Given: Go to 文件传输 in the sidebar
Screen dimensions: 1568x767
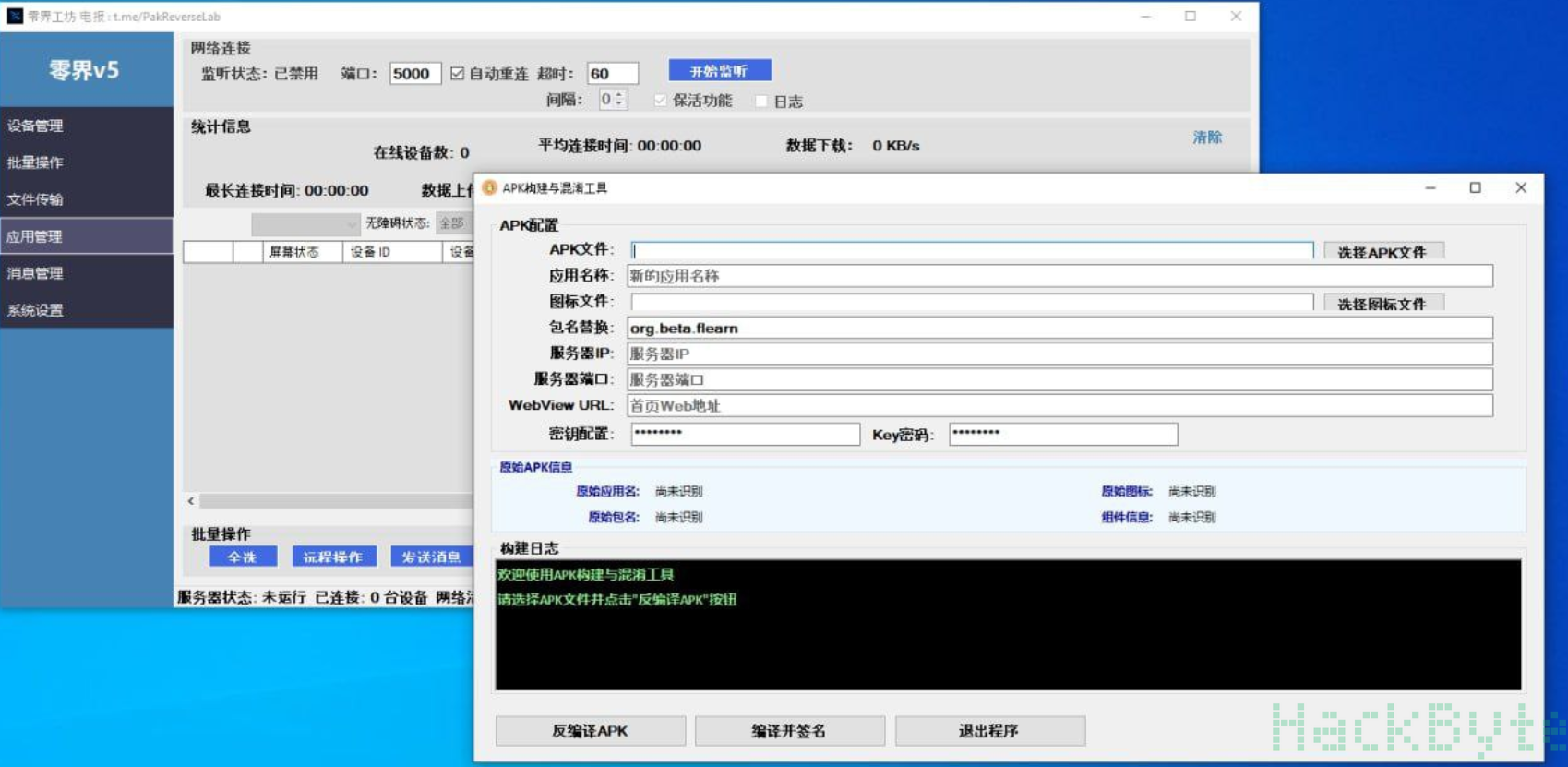Looking at the screenshot, I should tap(87, 199).
